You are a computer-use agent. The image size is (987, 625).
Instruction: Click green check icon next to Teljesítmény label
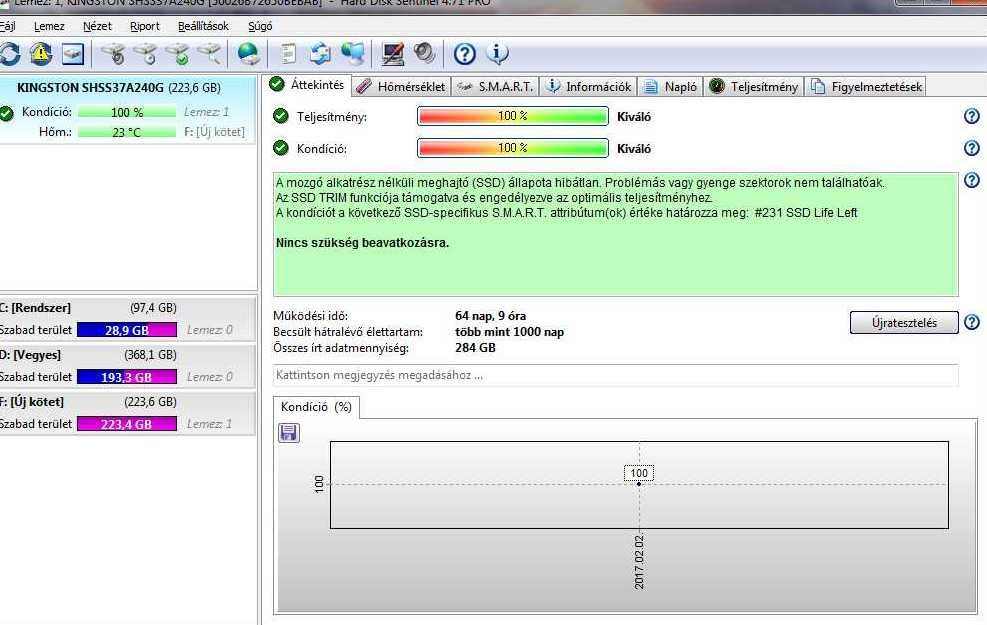pos(281,116)
